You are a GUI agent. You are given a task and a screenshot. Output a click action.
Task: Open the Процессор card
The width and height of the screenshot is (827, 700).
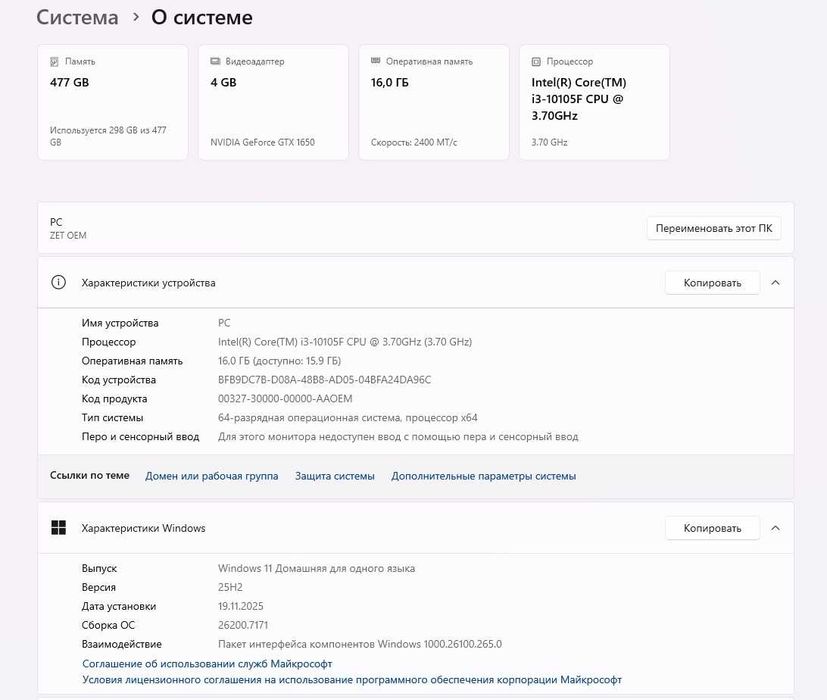click(x=594, y=102)
